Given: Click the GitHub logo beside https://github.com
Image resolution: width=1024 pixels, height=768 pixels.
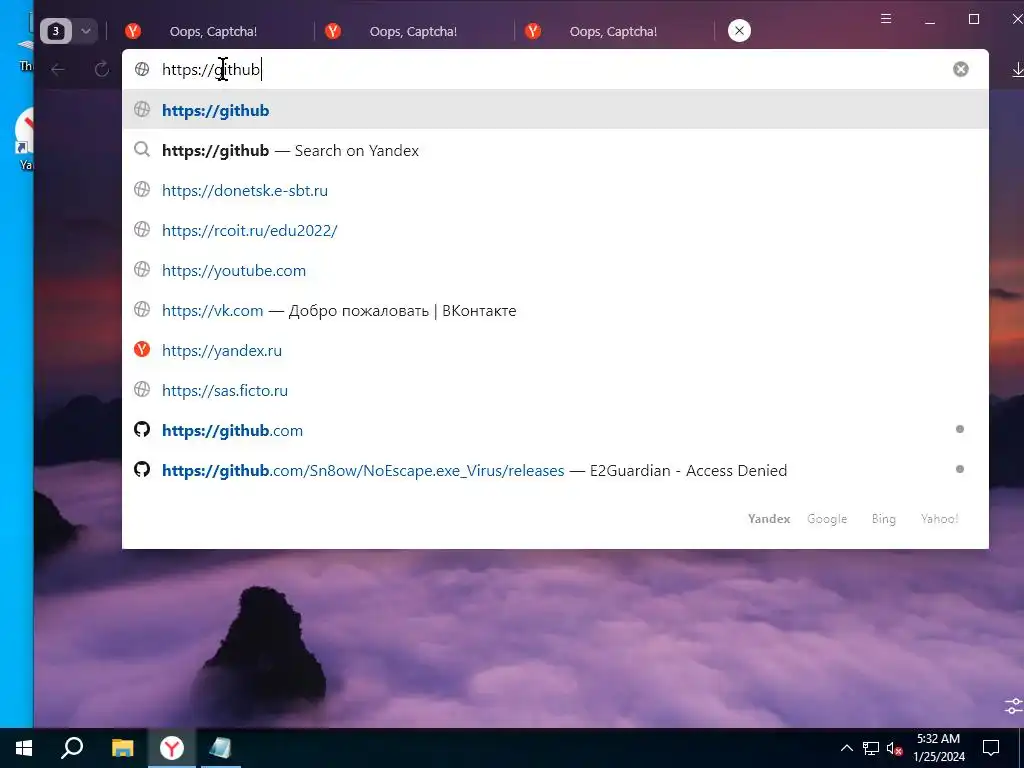Looking at the screenshot, I should click(142, 429).
